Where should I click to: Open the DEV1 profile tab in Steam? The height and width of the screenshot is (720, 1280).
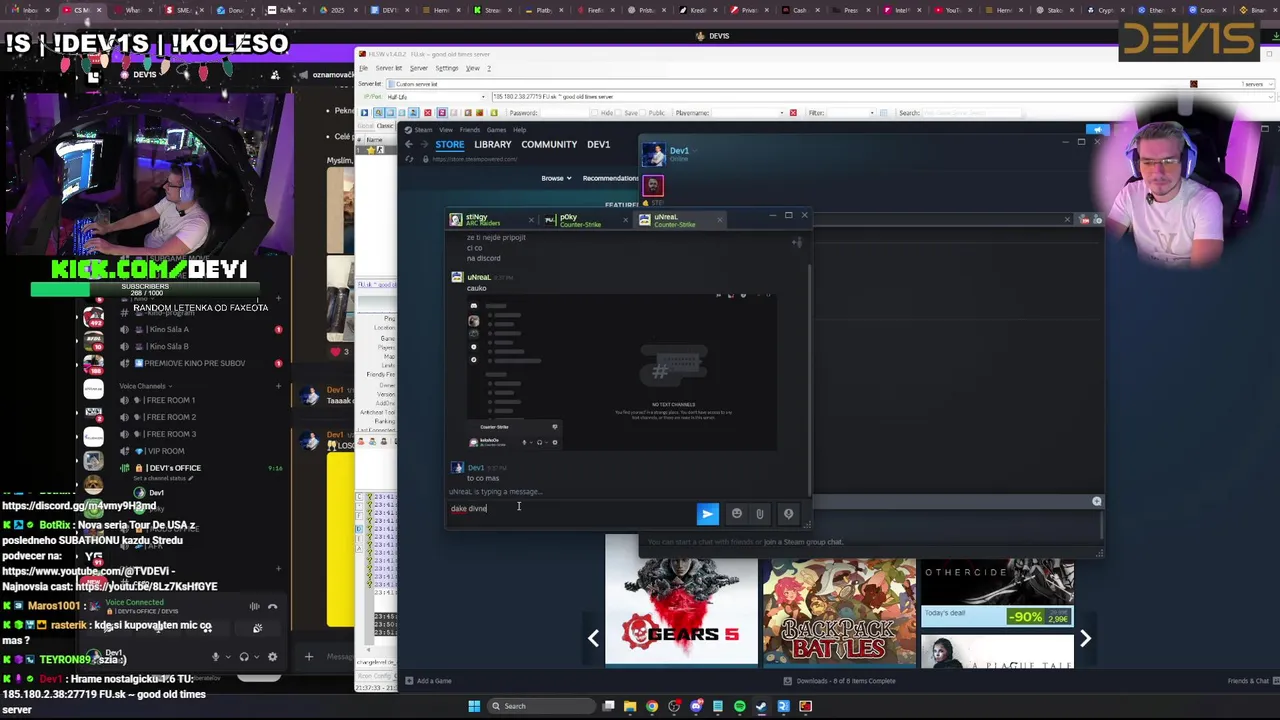click(598, 144)
